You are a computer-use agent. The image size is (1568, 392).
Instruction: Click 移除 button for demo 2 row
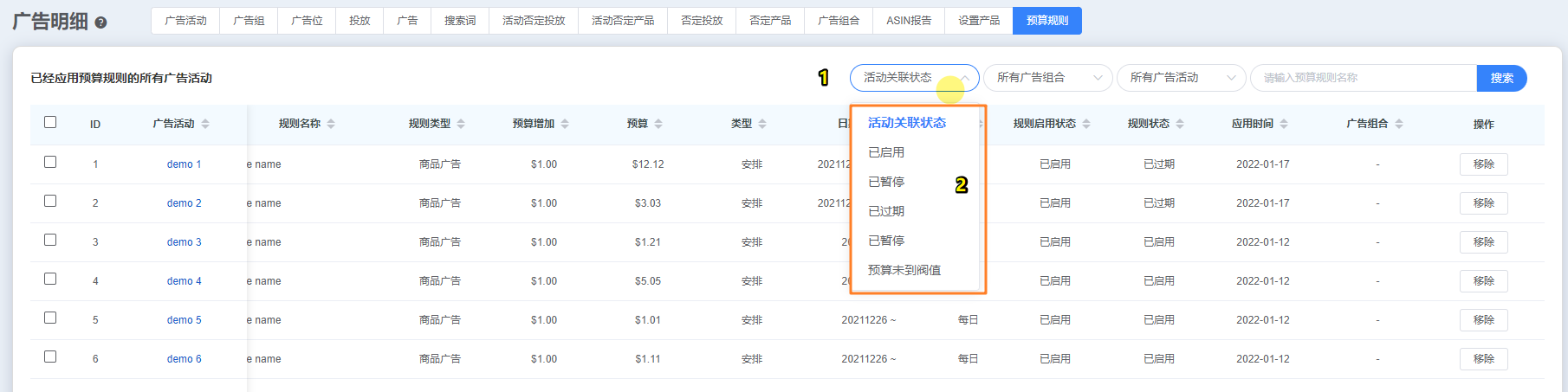pyautogui.click(x=1483, y=203)
